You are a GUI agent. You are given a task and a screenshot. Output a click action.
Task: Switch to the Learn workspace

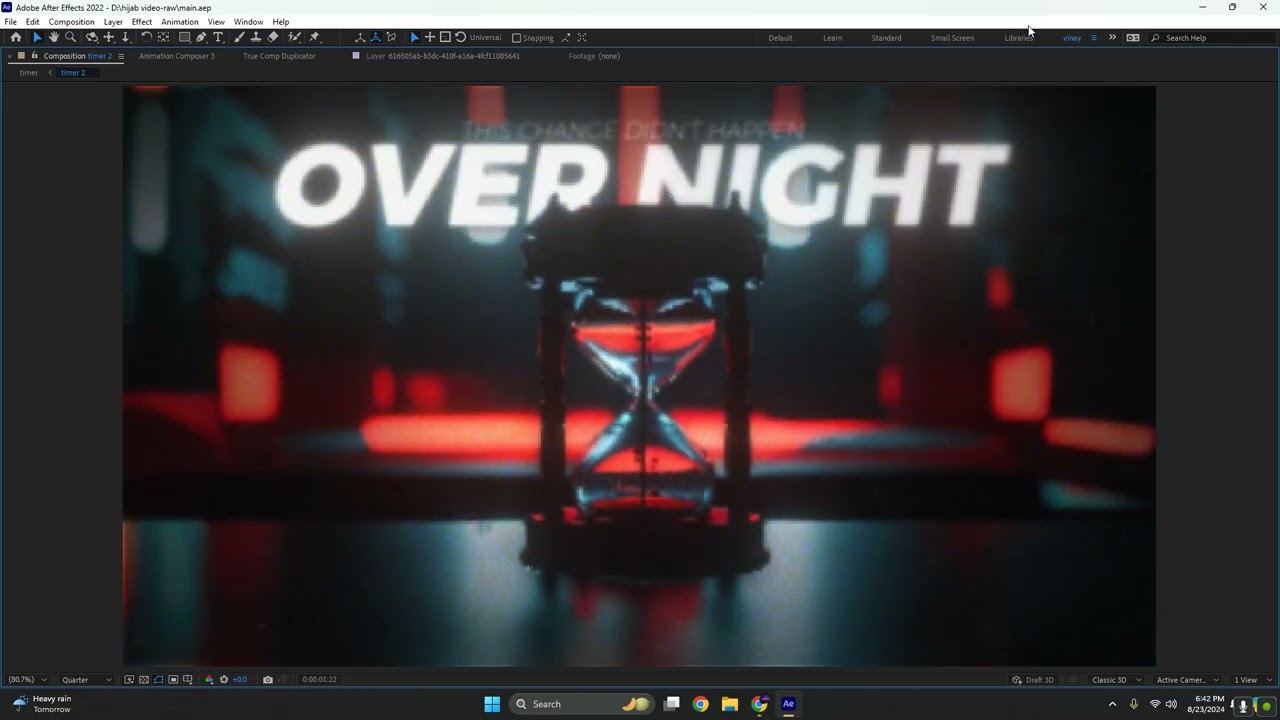click(x=832, y=38)
